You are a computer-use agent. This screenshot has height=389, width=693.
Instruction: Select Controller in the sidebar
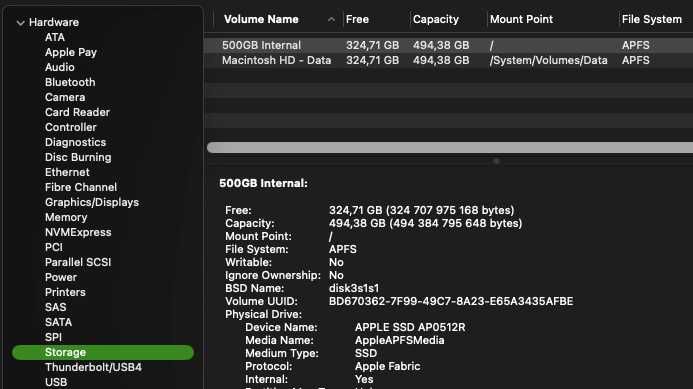pos(70,127)
